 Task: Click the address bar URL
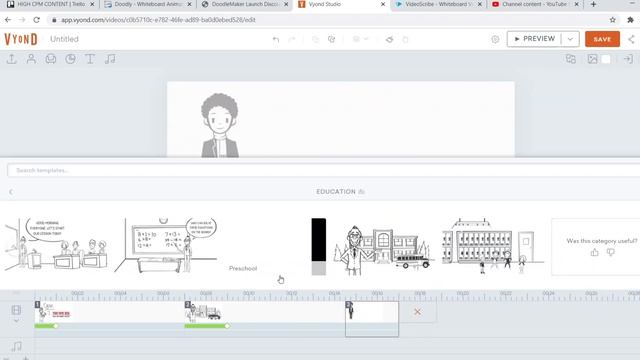(x=158, y=20)
